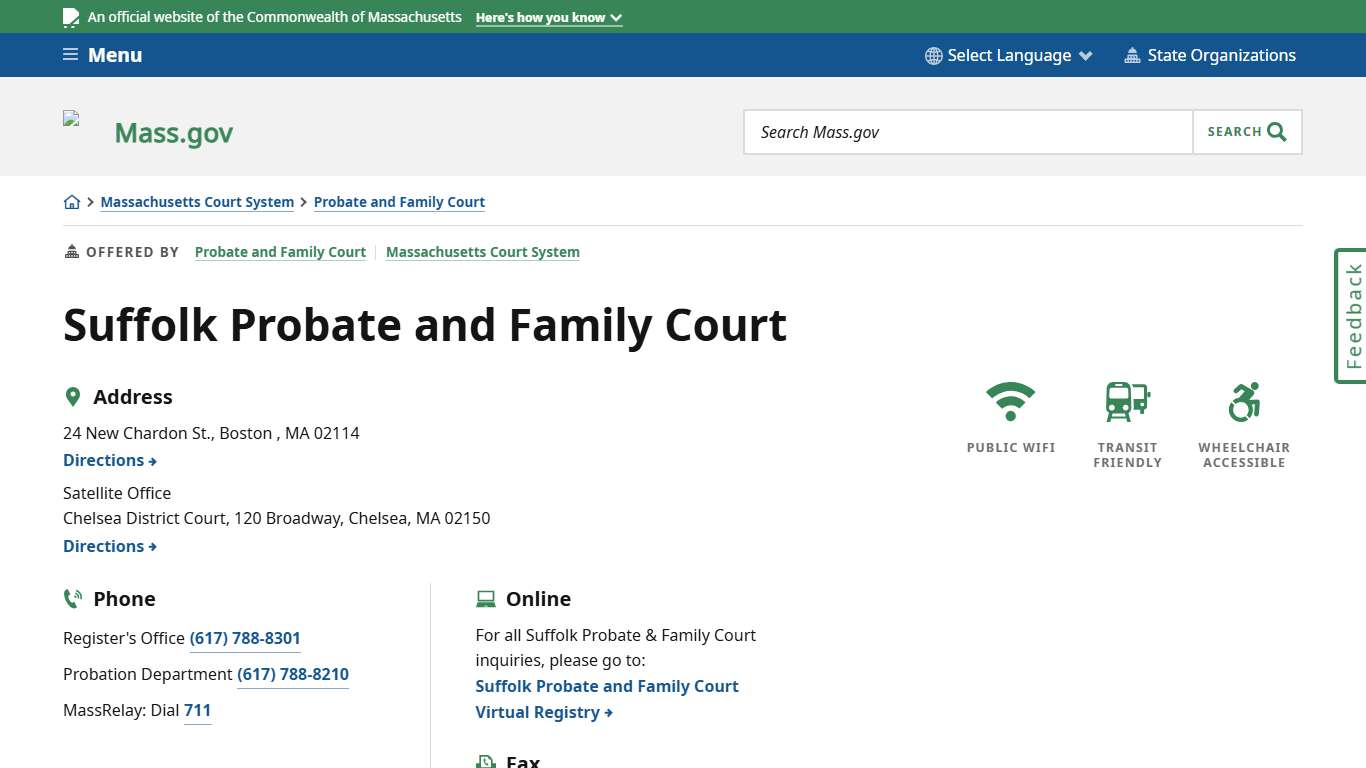Open the Feedback tab on the right edge

(1351, 315)
